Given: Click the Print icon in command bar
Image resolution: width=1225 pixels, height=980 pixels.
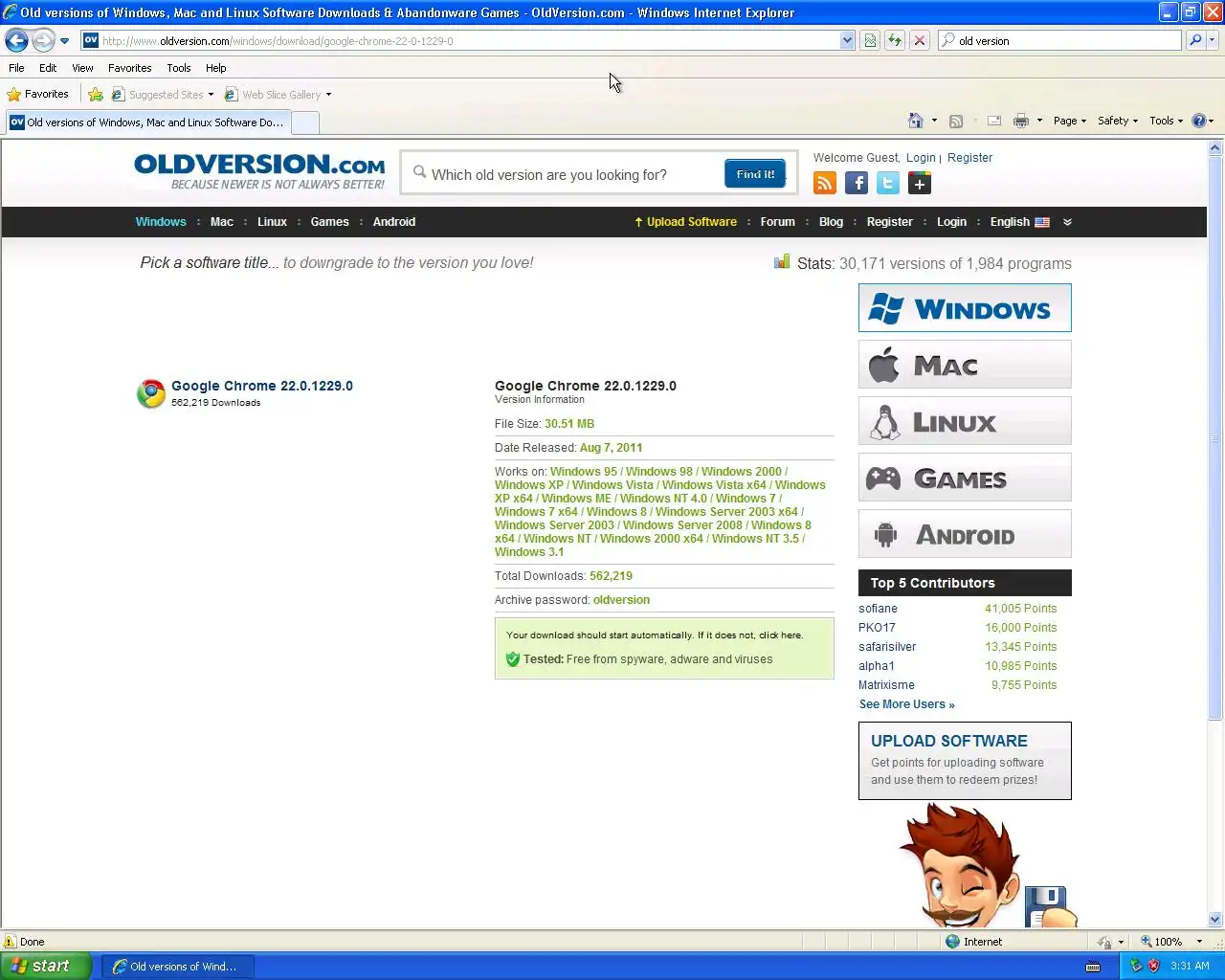Looking at the screenshot, I should [x=1021, y=121].
